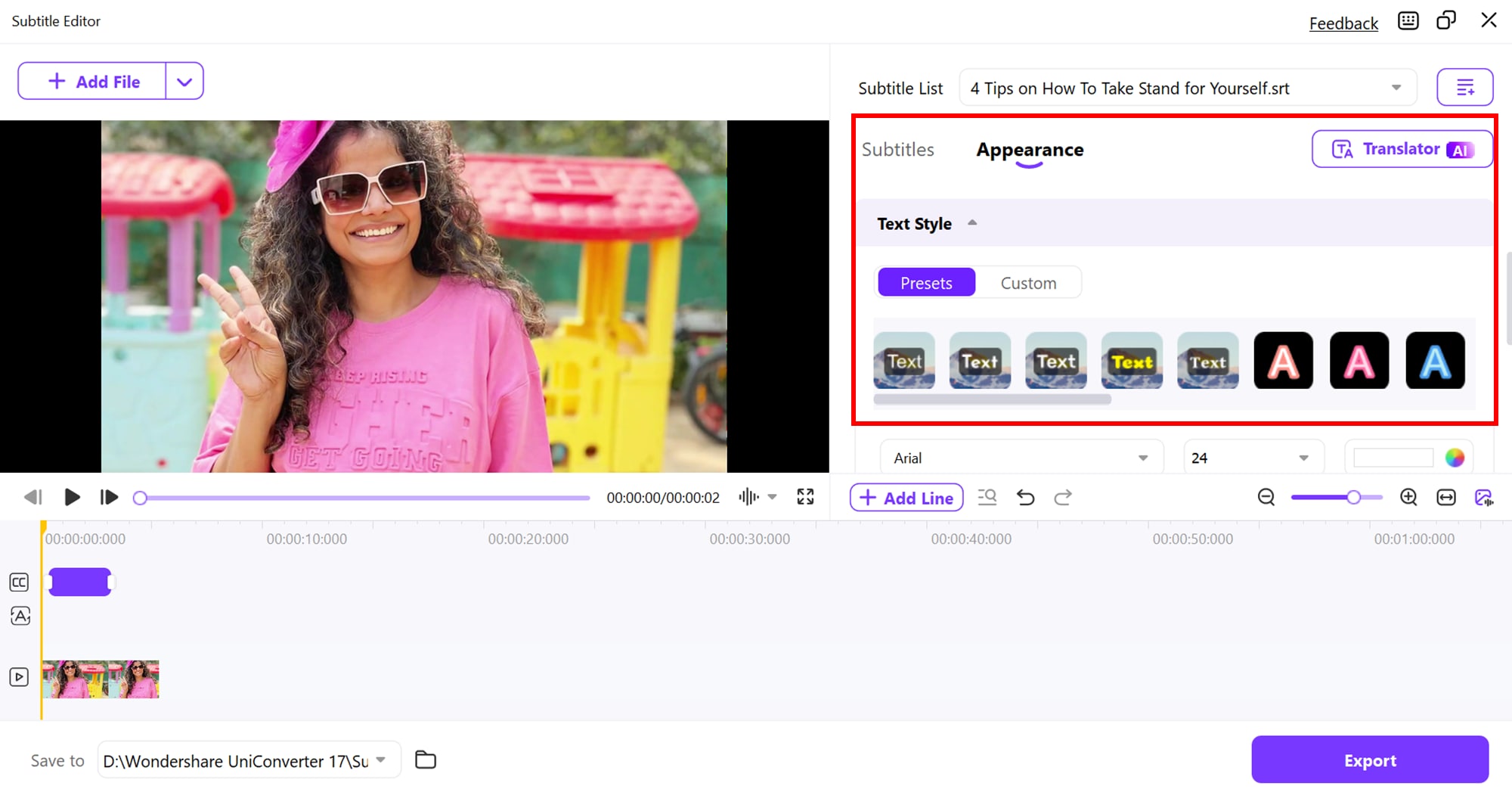Screen dimensions: 1512x795
Task: Play the video preview
Action: coord(72,497)
